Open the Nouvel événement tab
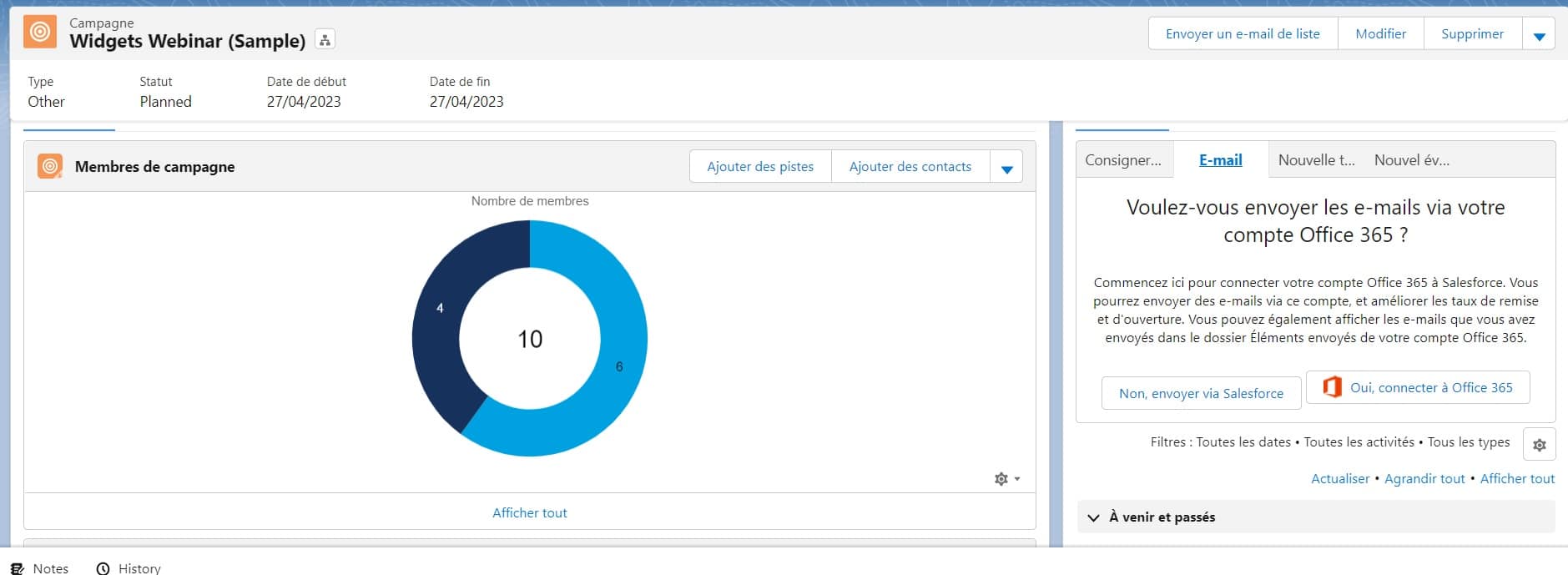Viewport: 1568px width, 575px height. (1411, 160)
